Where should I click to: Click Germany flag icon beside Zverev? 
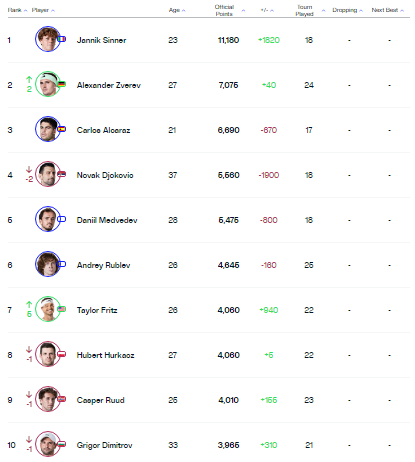pos(61,84)
